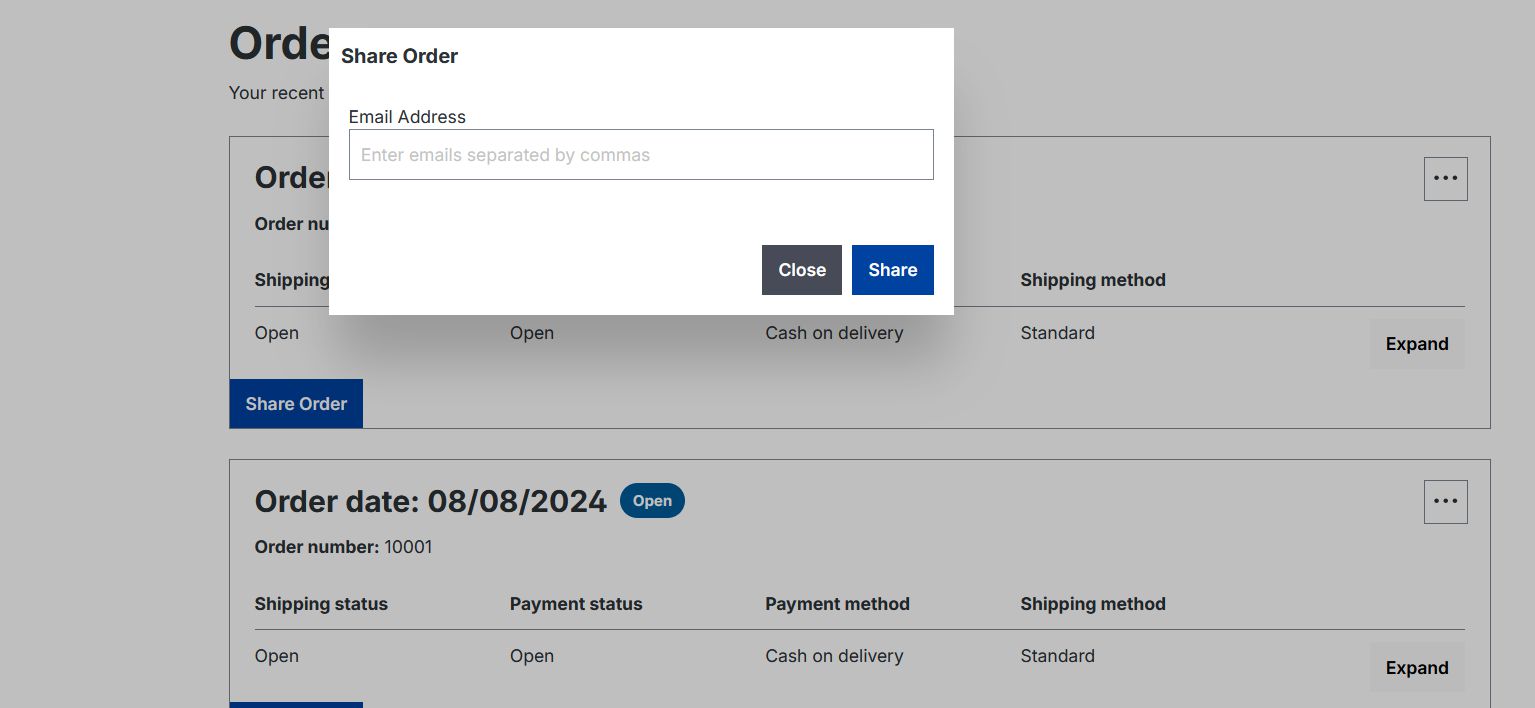The image size is (1535, 708).
Task: Expand order 10001 details
Action: pyautogui.click(x=1416, y=668)
